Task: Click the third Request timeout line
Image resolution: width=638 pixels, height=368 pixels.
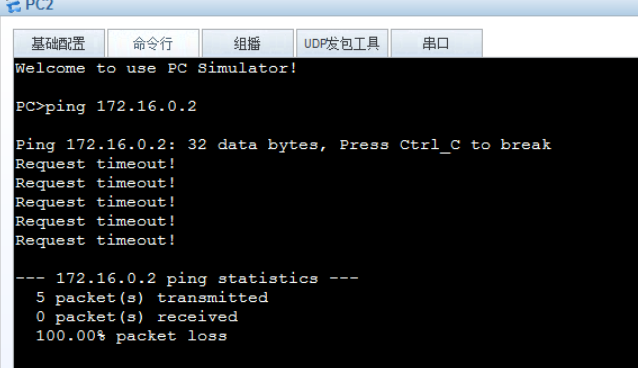Action: point(95,202)
